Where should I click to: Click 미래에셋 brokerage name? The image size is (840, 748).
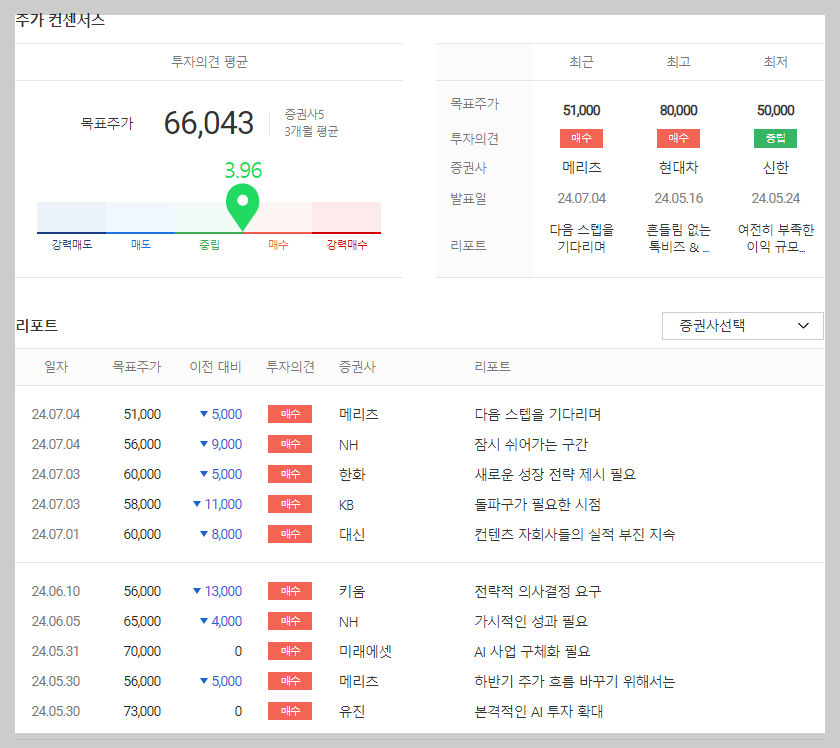coord(365,651)
